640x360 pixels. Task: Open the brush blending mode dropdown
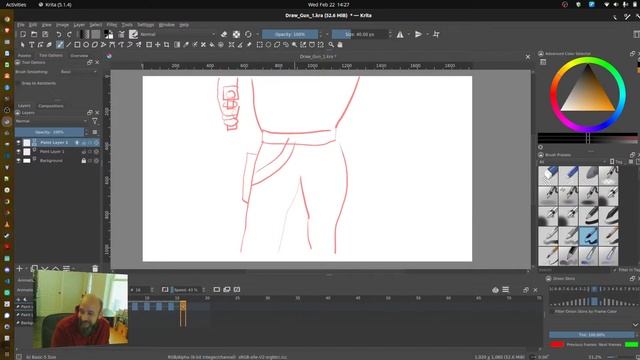(x=177, y=34)
